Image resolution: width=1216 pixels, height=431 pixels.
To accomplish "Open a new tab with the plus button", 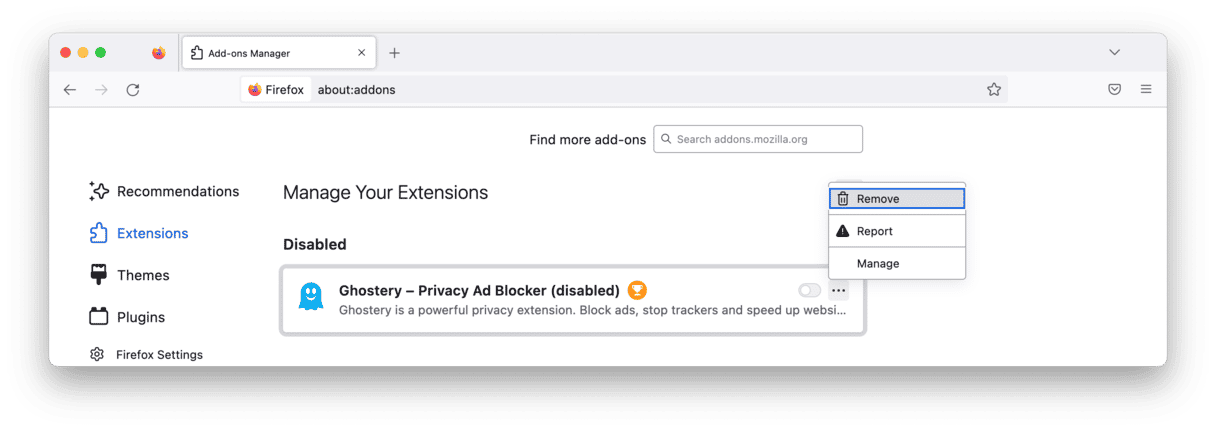I will (394, 52).
